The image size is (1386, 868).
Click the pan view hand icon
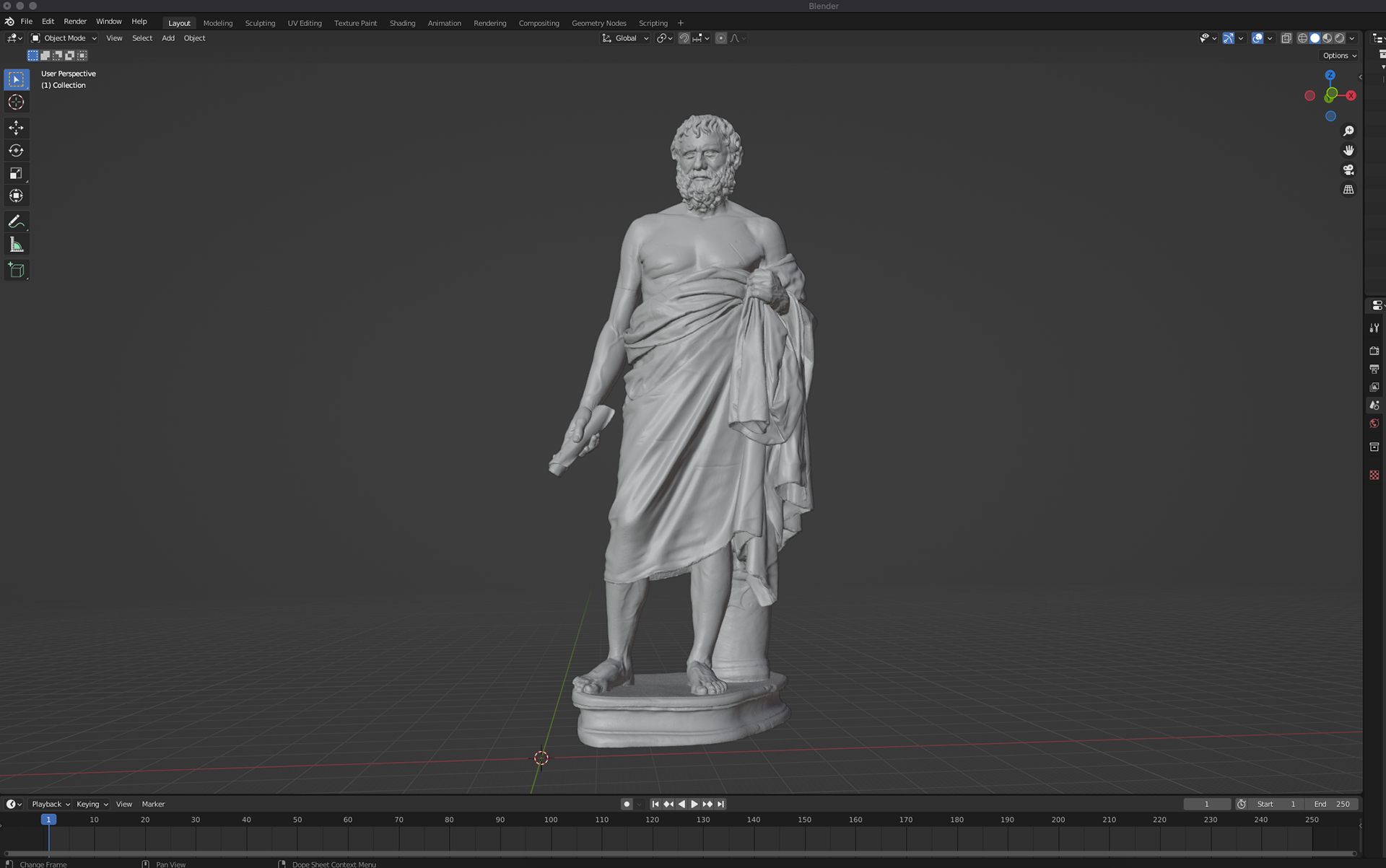(x=1348, y=150)
